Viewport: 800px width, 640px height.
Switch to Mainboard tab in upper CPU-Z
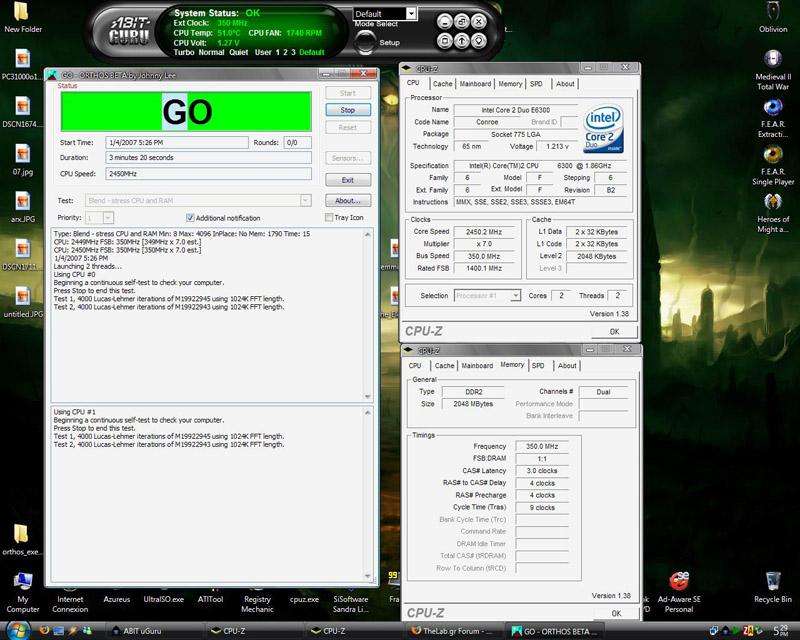point(475,84)
